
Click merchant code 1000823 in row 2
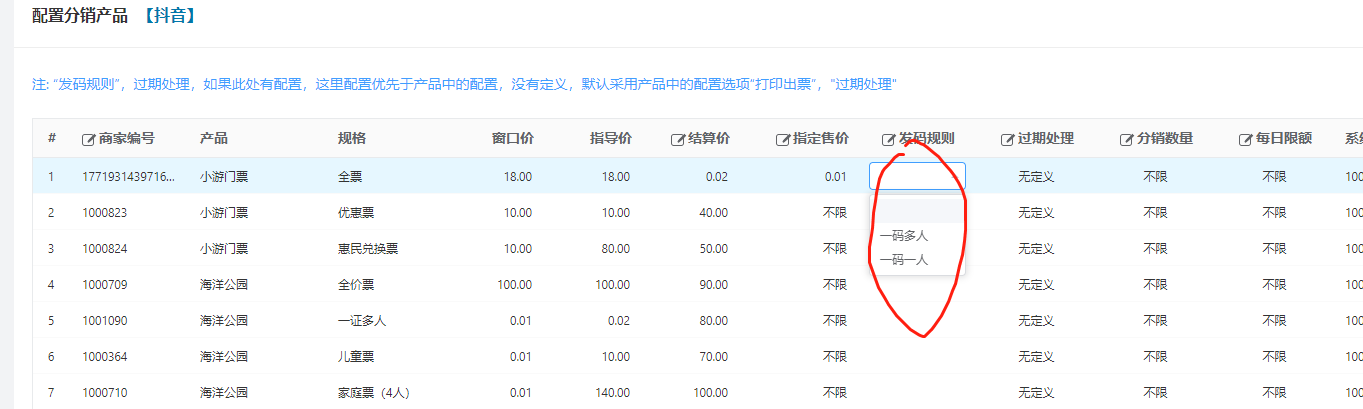(104, 213)
